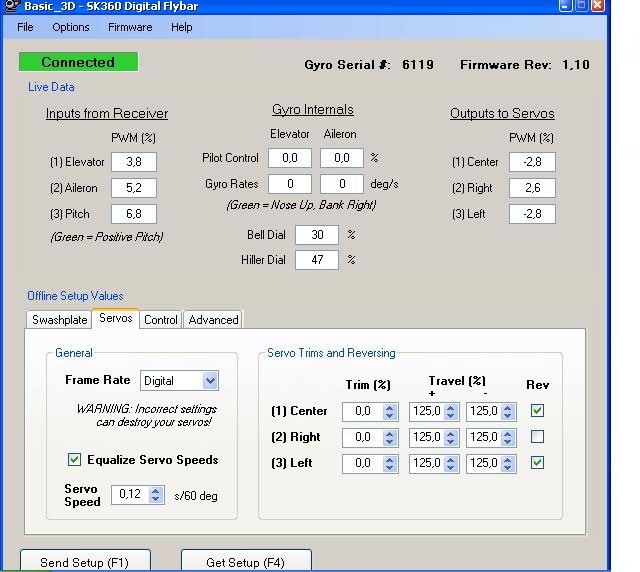640x572 pixels.
Task: Open the Help menu
Action: [181, 27]
